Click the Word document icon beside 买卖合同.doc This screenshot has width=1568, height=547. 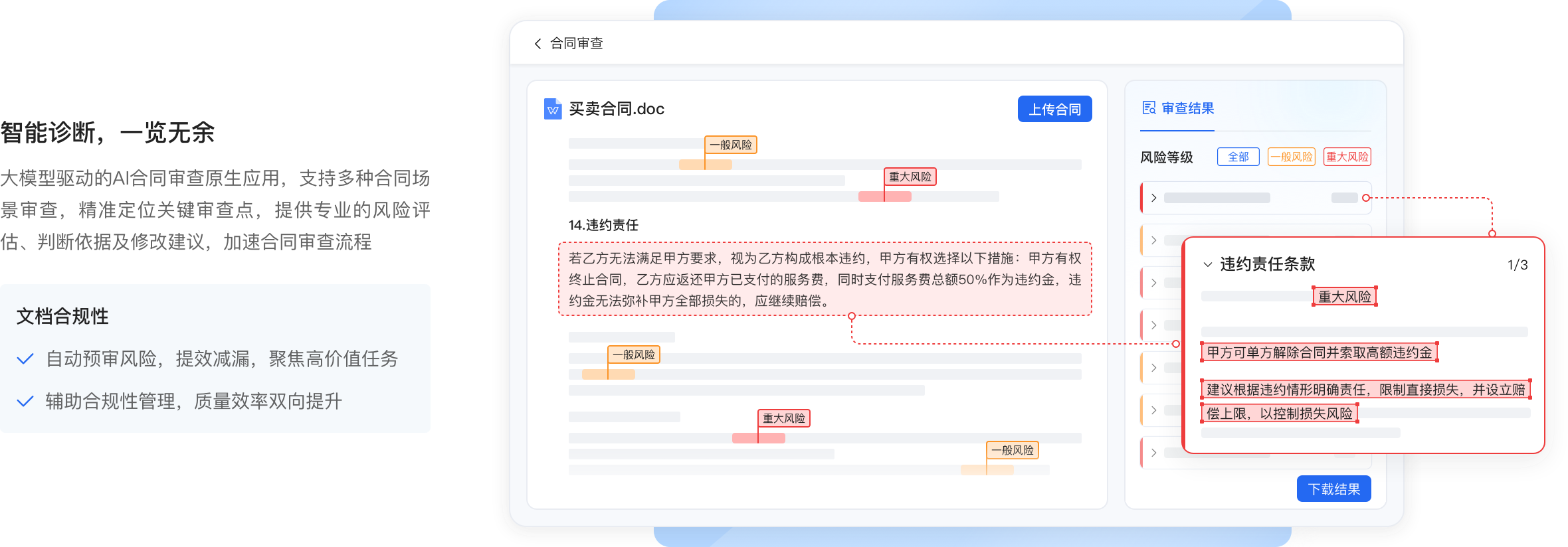click(x=553, y=109)
